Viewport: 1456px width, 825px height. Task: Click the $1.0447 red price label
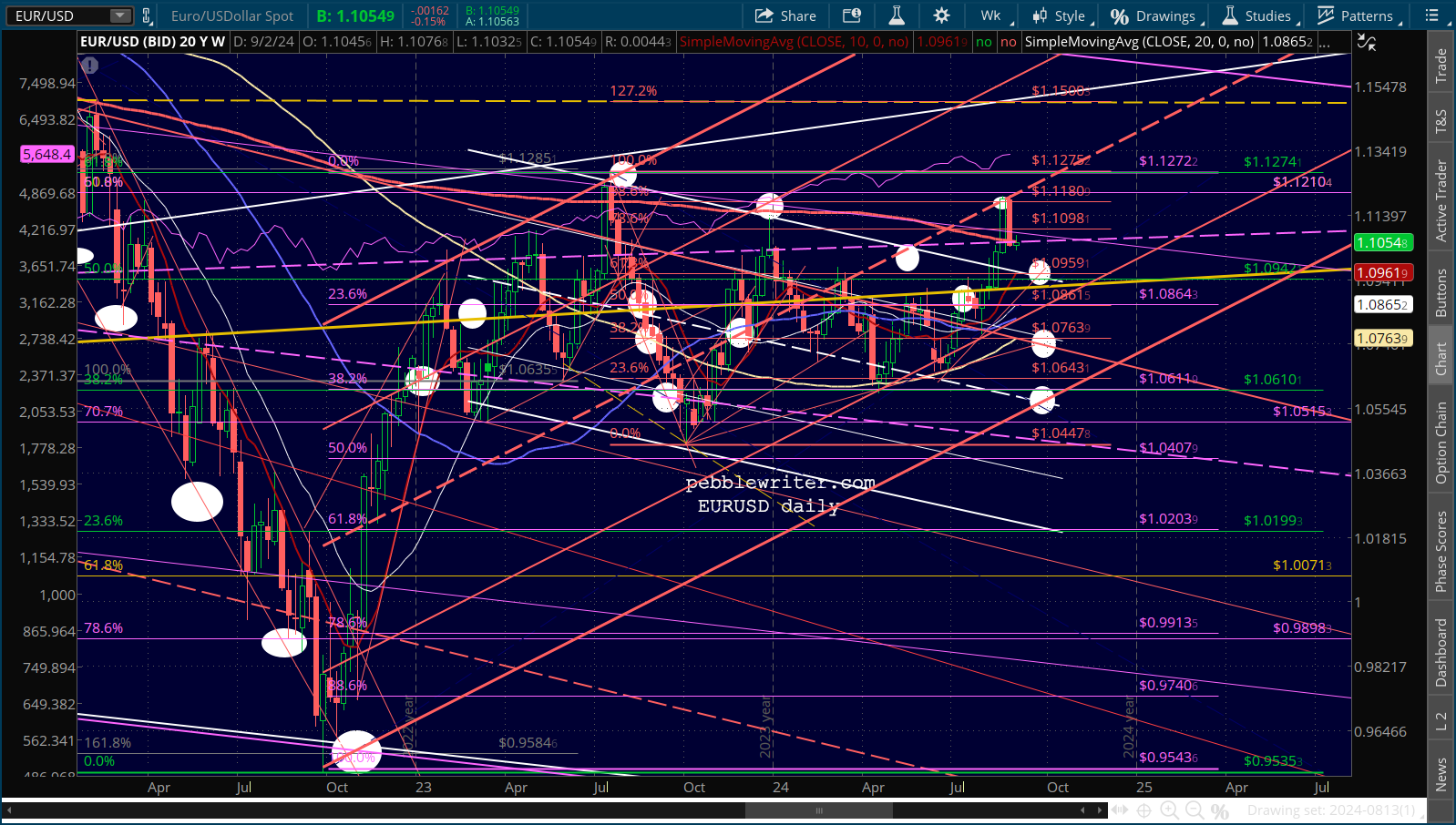pos(1061,433)
